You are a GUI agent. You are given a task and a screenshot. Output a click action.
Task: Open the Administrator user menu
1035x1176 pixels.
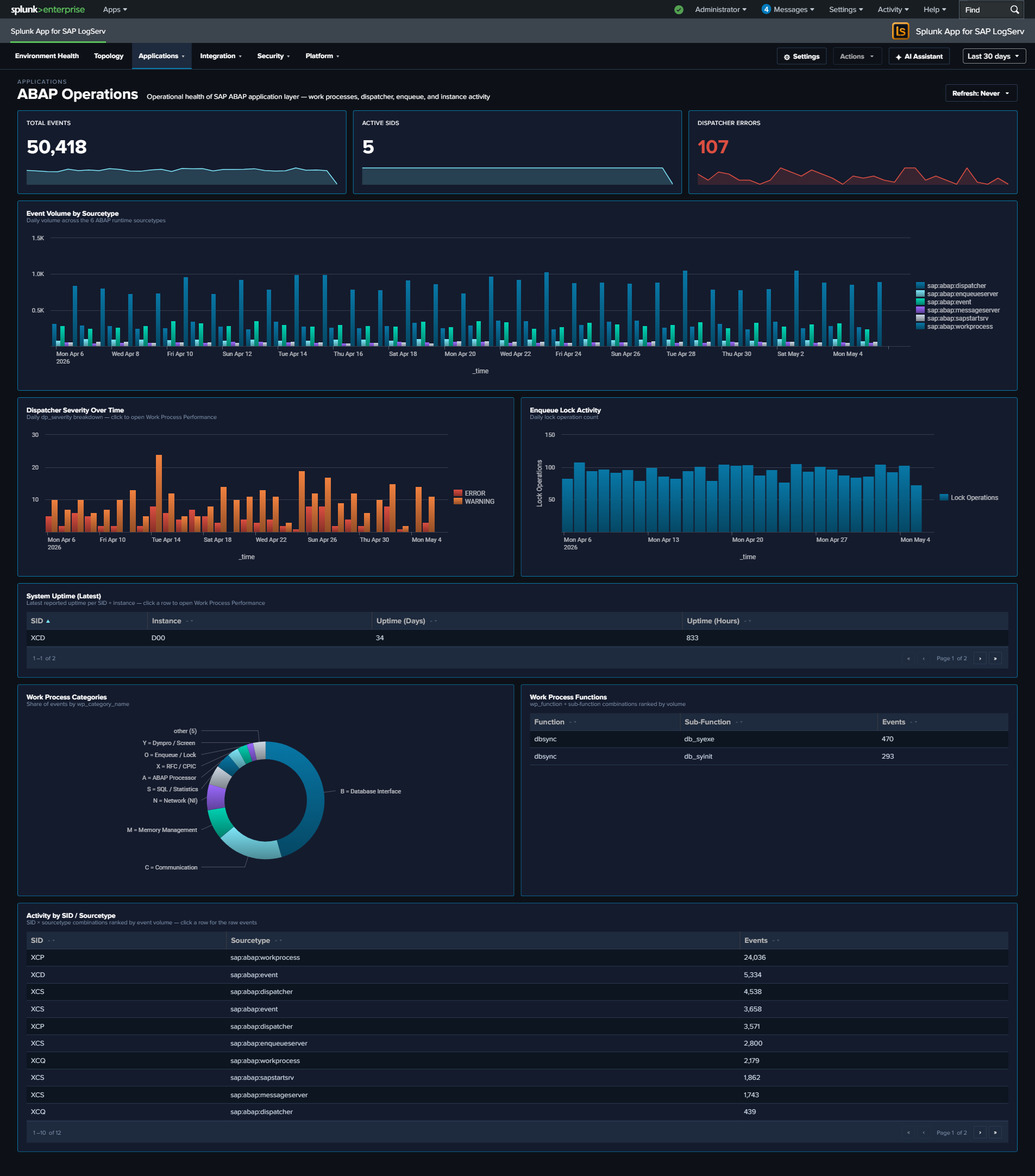tap(720, 10)
